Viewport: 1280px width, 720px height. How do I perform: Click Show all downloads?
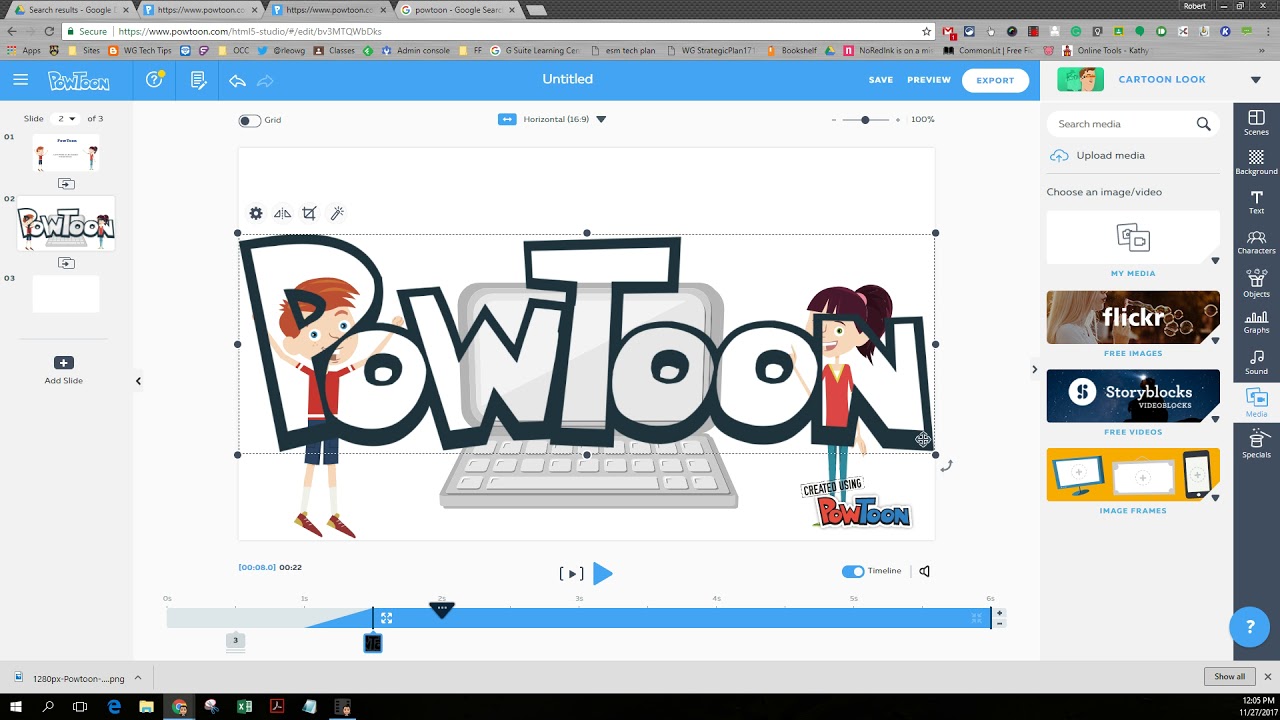1230,677
